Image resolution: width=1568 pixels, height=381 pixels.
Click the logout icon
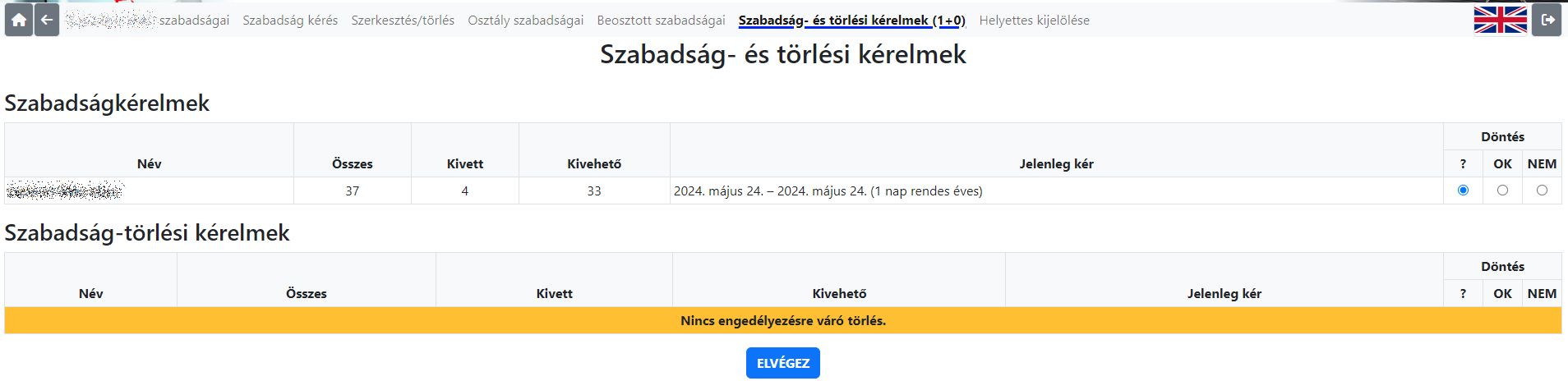[x=1547, y=21]
